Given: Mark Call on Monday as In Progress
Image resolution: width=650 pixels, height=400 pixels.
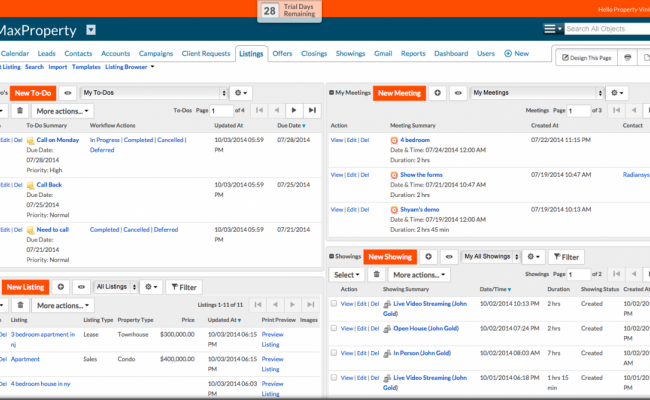Looking at the screenshot, I should click(x=104, y=140).
